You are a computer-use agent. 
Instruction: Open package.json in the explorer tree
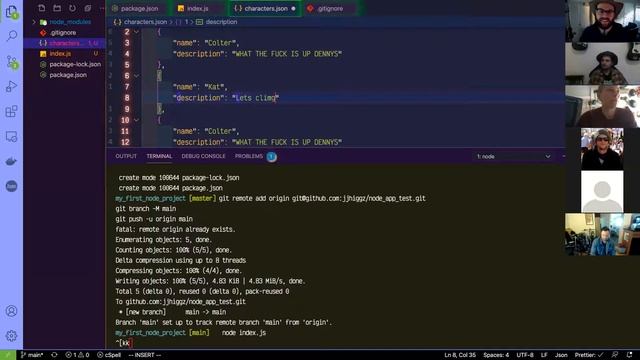(68, 75)
